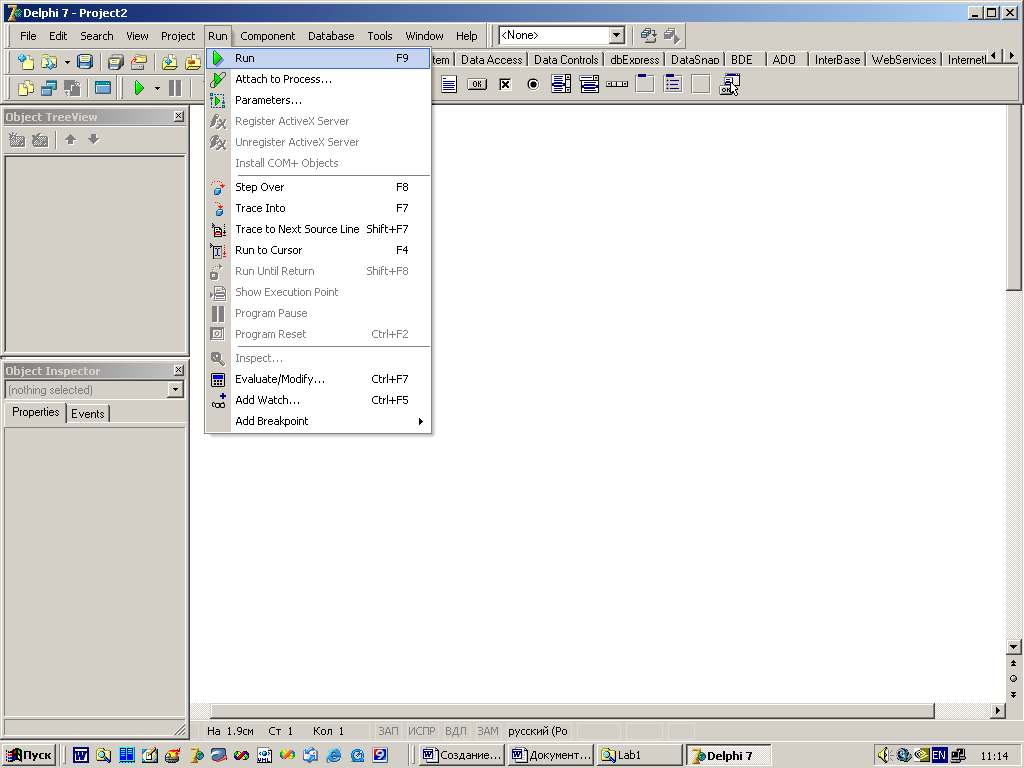Select the ScrollBar component in palette

click(617, 84)
